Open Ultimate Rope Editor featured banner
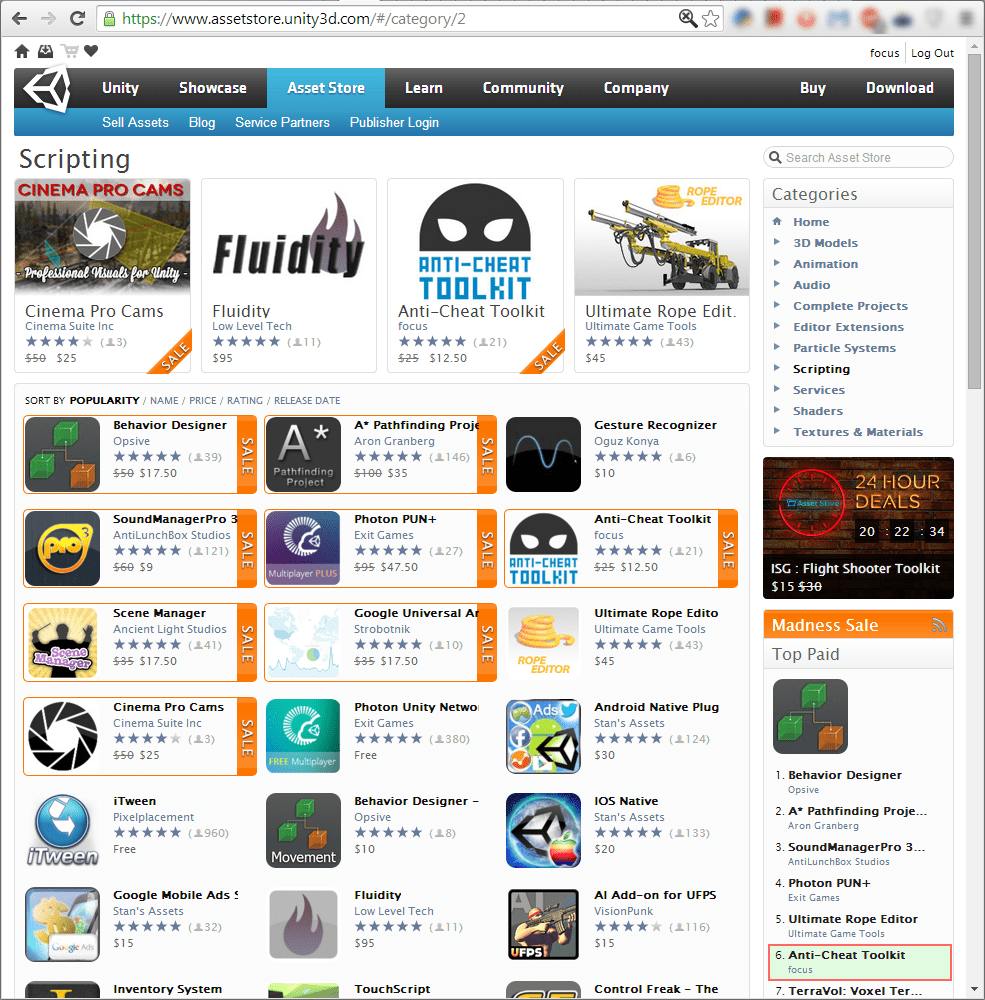This screenshot has height=1000, width=985. pyautogui.click(x=662, y=237)
